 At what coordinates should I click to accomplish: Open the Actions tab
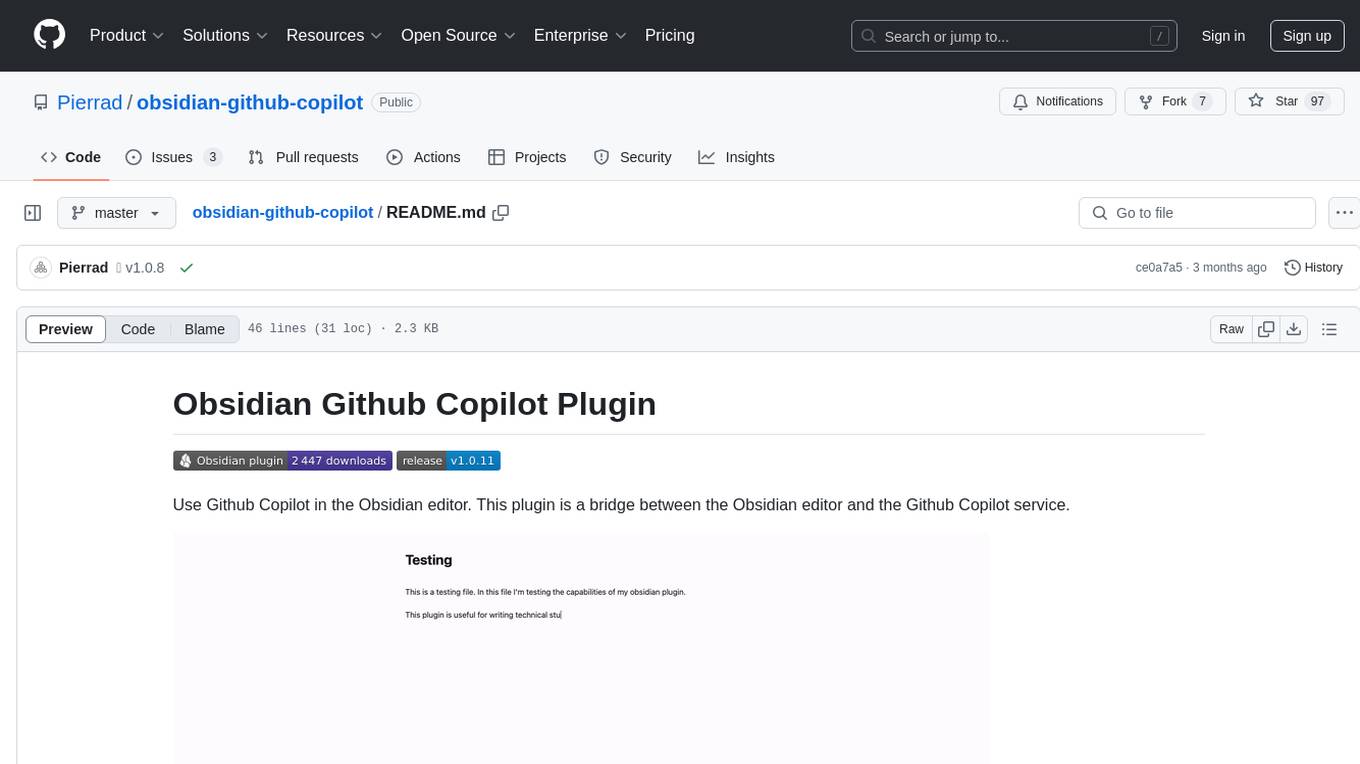tap(423, 157)
